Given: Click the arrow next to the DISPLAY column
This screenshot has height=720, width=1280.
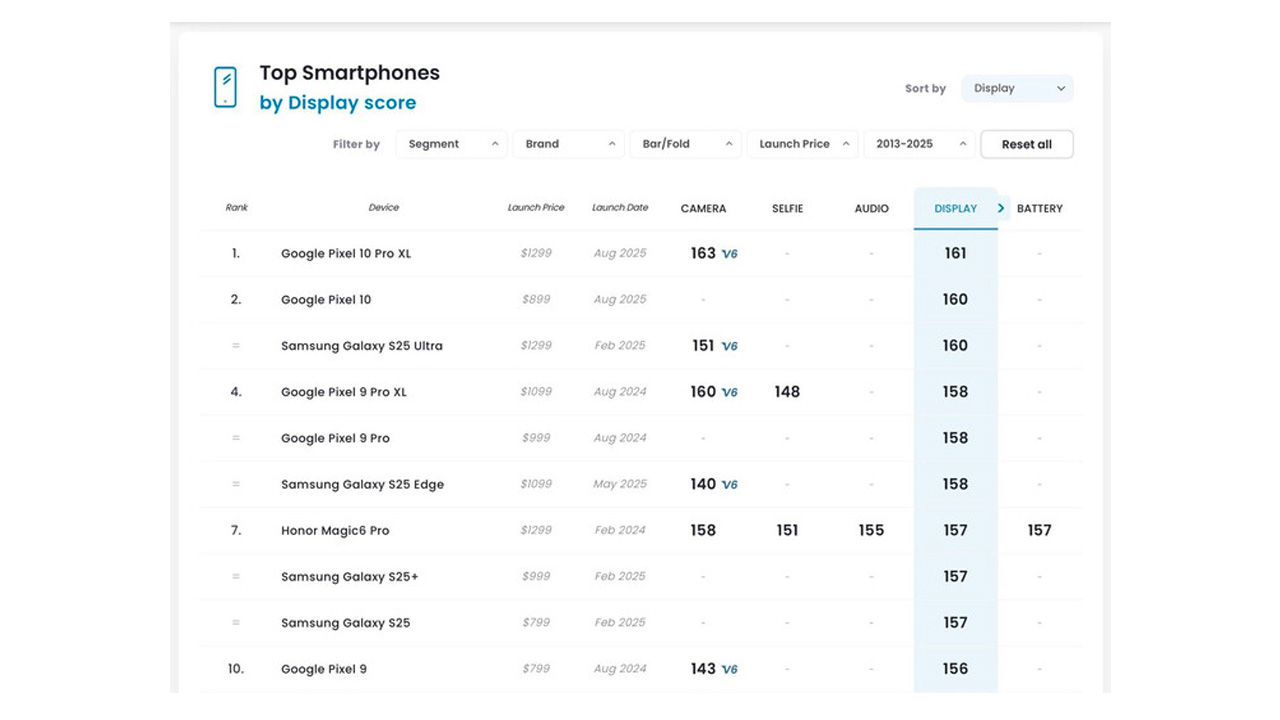Looking at the screenshot, I should coord(1001,208).
